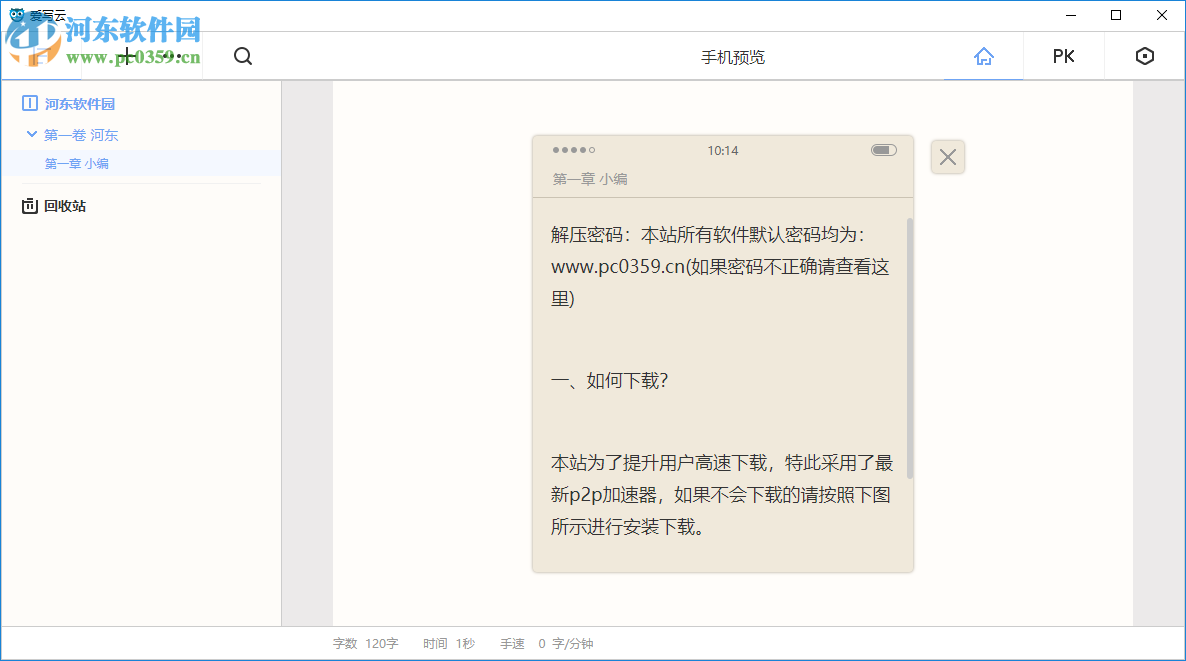1186x661 pixels.
Task: Click the word count 字数 120字
Action: pyautogui.click(x=364, y=643)
